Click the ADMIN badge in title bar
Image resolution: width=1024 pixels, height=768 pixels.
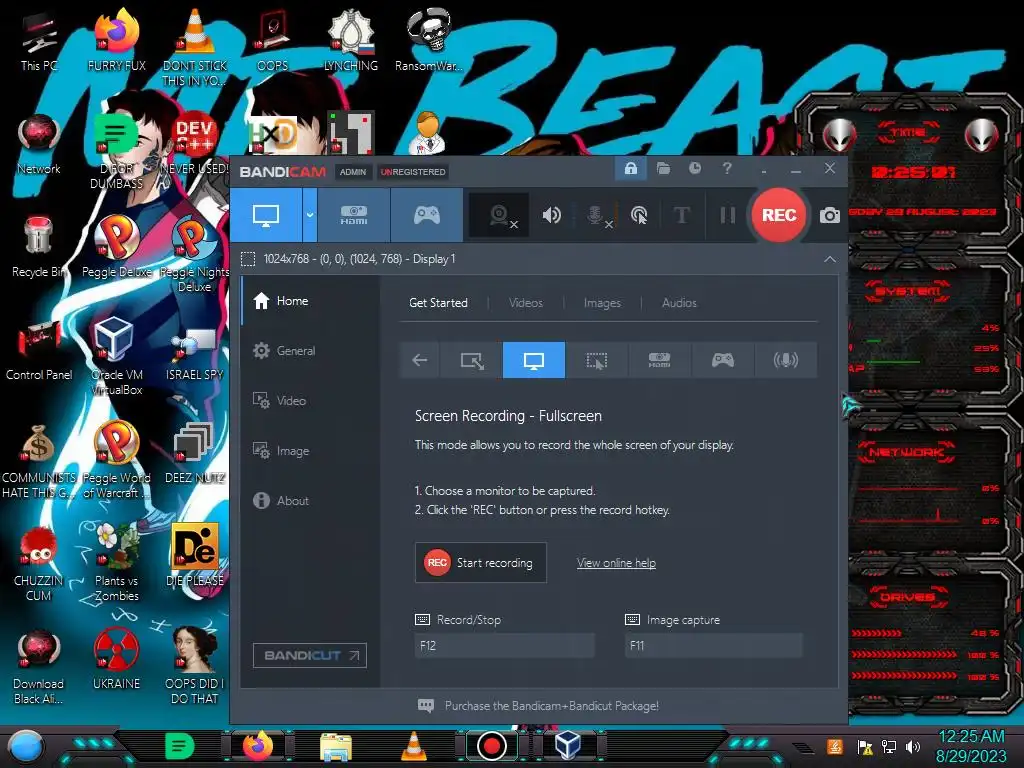tap(353, 172)
